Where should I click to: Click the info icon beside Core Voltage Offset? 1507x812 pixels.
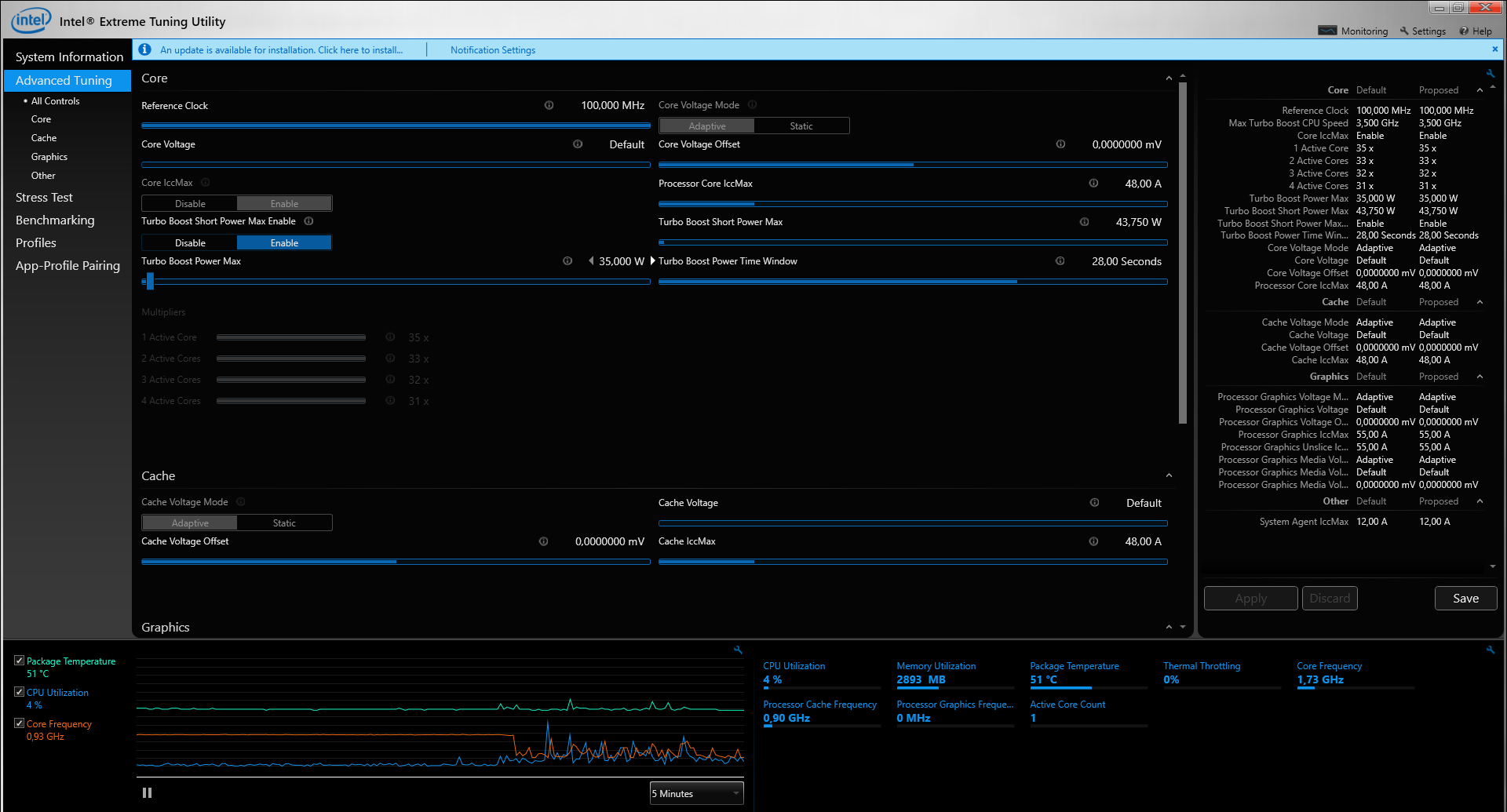coord(1060,144)
